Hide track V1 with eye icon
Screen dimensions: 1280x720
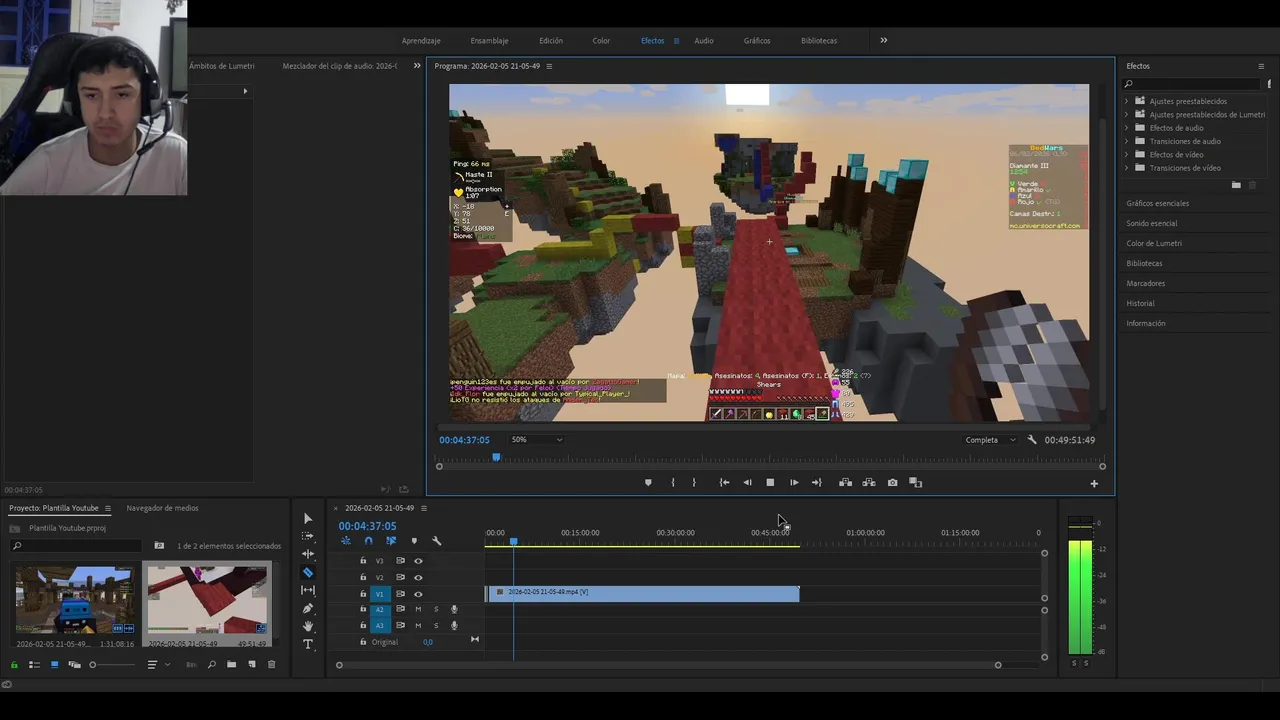[418, 594]
